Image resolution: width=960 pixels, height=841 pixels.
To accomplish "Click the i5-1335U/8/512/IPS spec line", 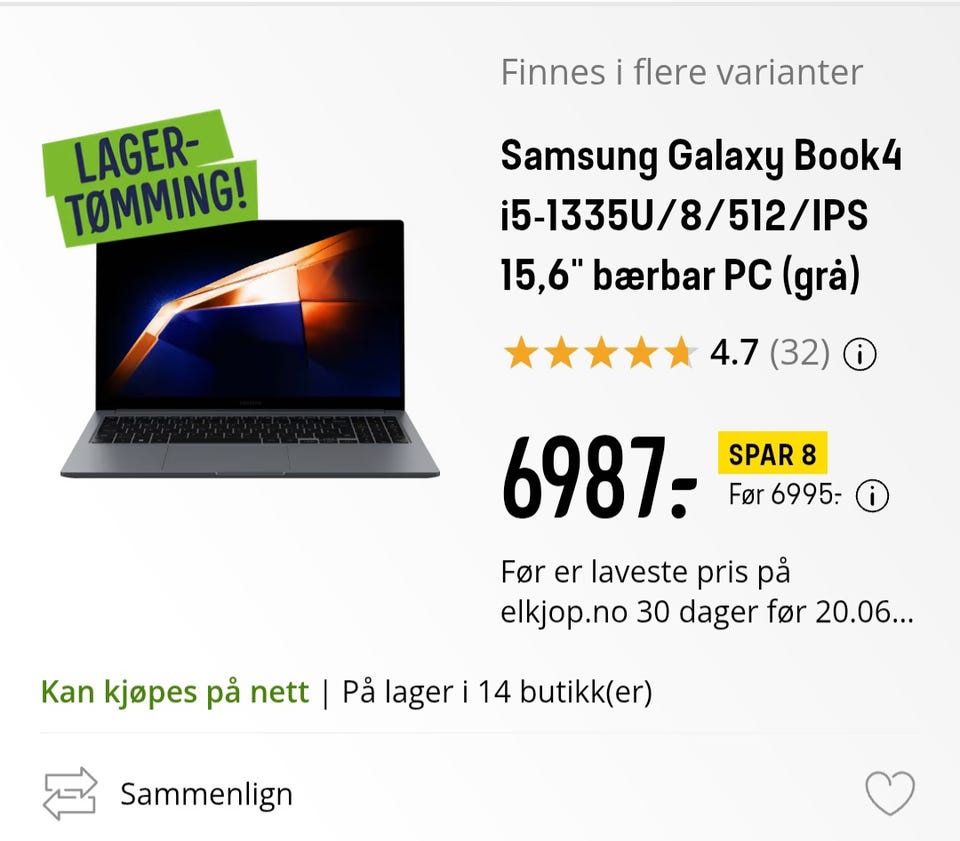I will tap(684, 215).
